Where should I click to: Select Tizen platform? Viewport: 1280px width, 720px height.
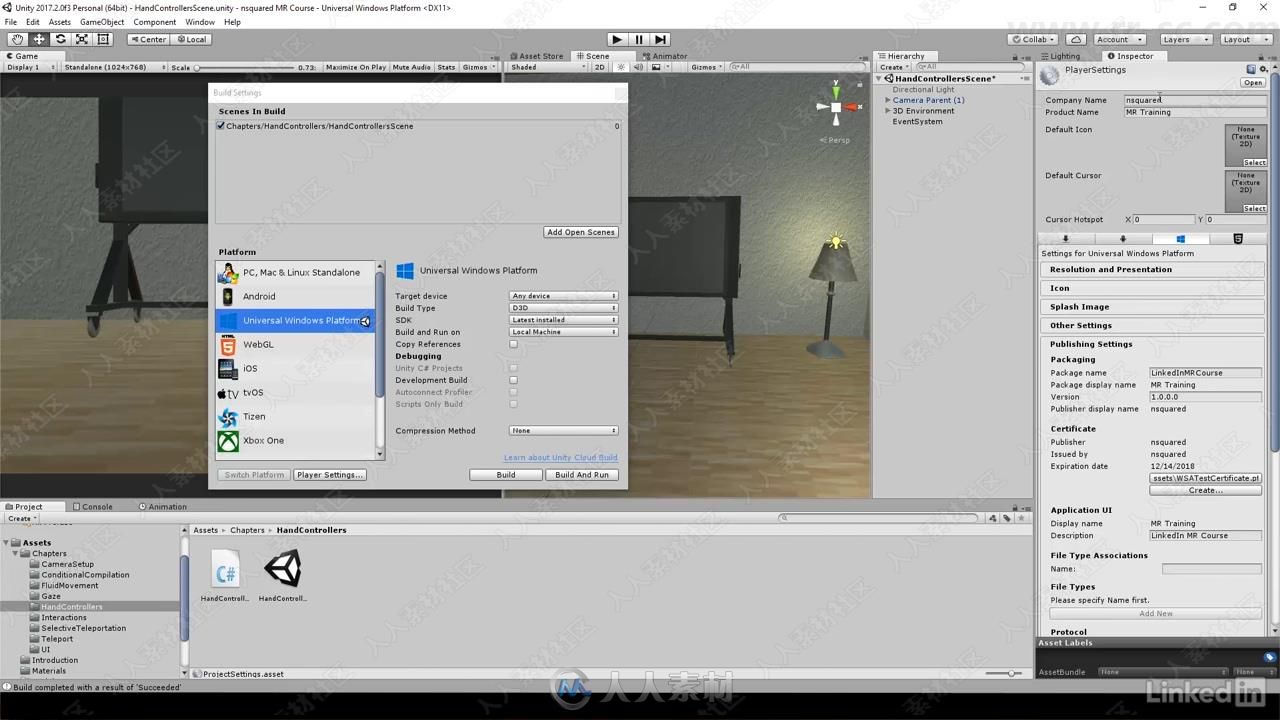click(x=296, y=416)
